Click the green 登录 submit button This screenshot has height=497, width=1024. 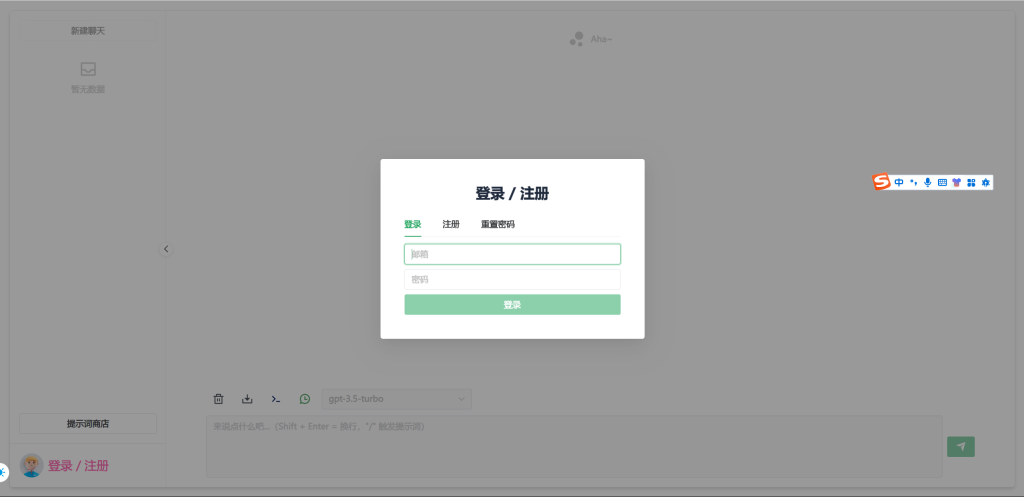pos(512,305)
